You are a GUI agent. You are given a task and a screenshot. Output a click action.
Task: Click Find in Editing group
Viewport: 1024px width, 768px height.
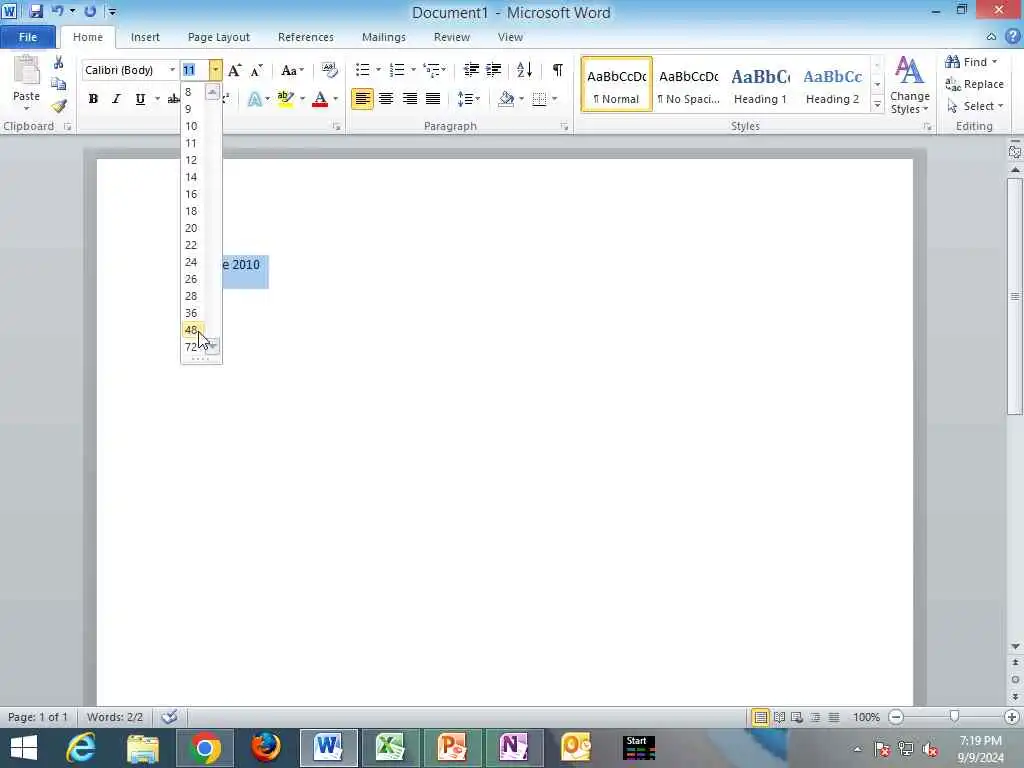(971, 62)
